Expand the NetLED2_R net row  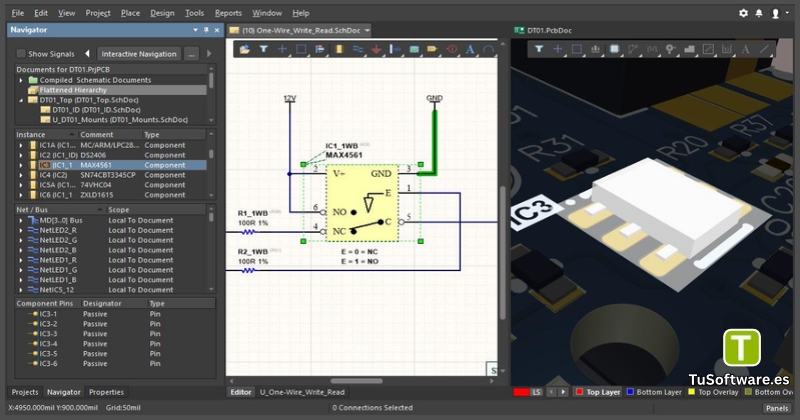click(21, 230)
